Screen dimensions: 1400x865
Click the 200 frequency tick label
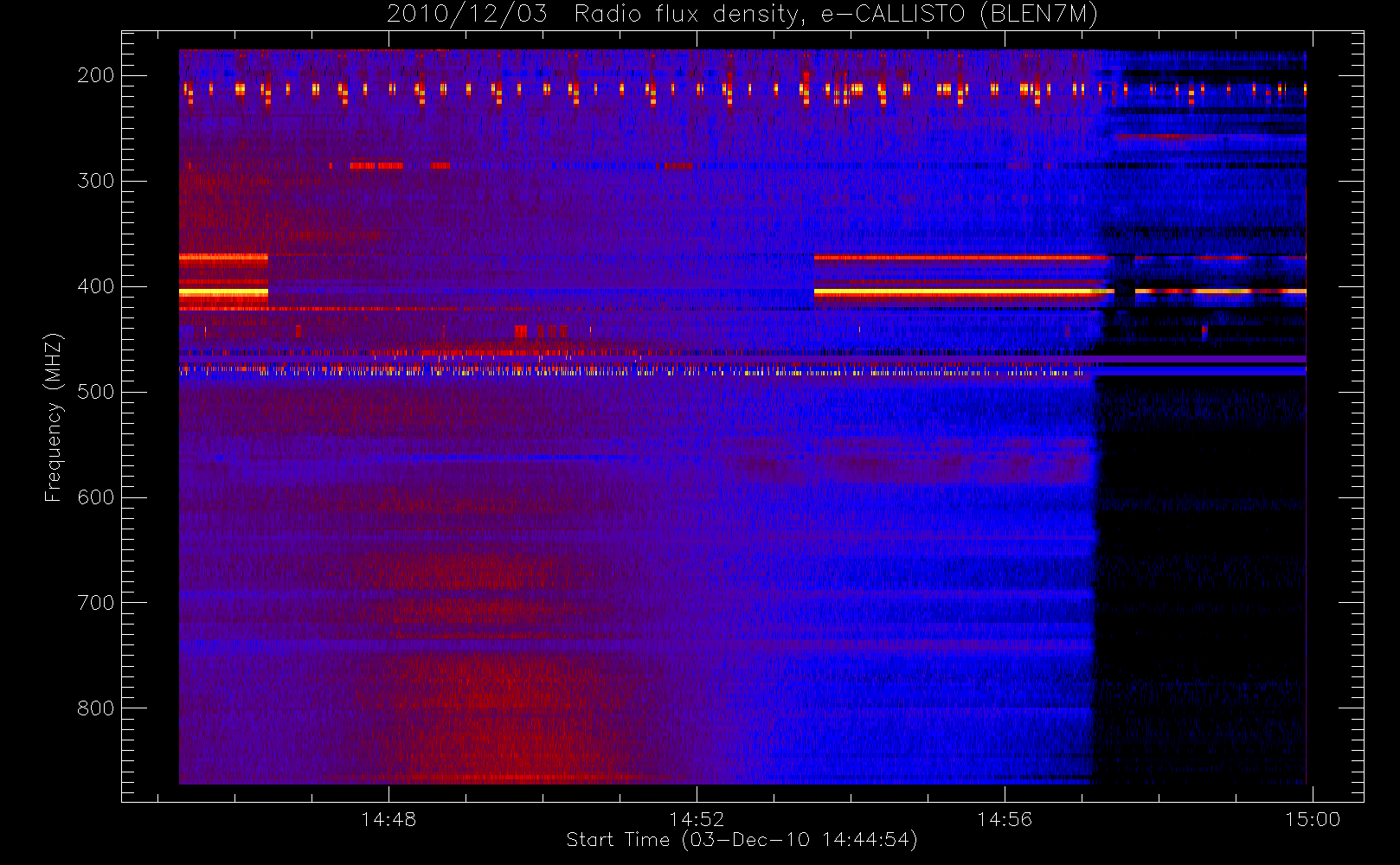[95, 75]
